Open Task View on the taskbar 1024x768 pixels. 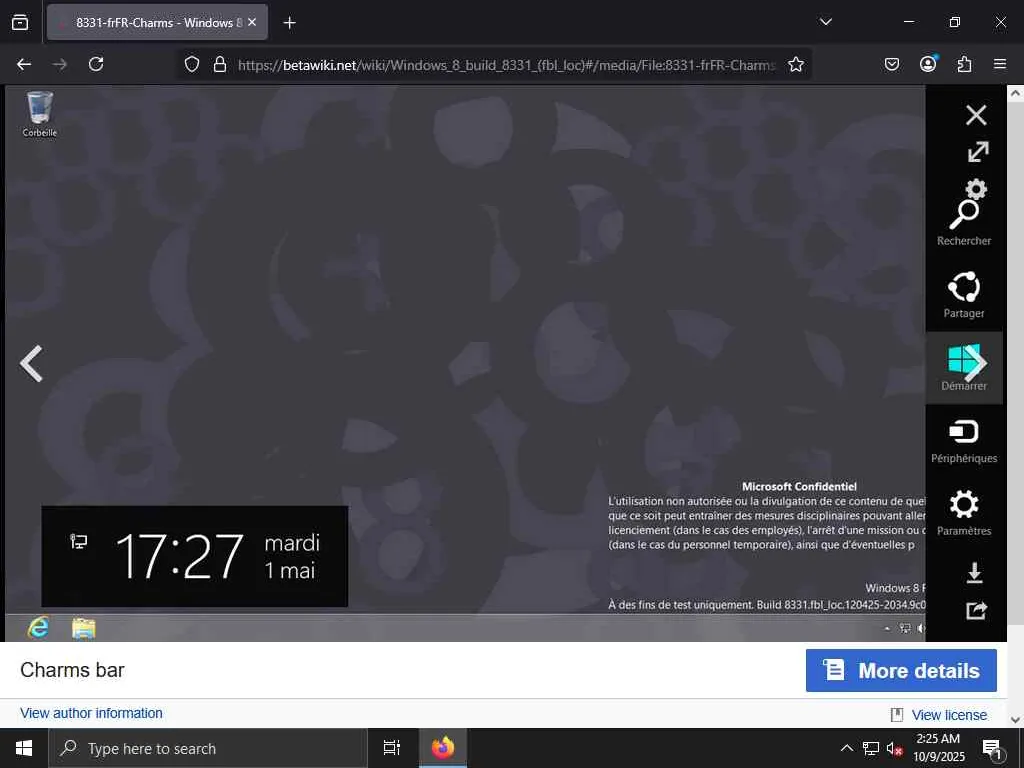point(392,748)
